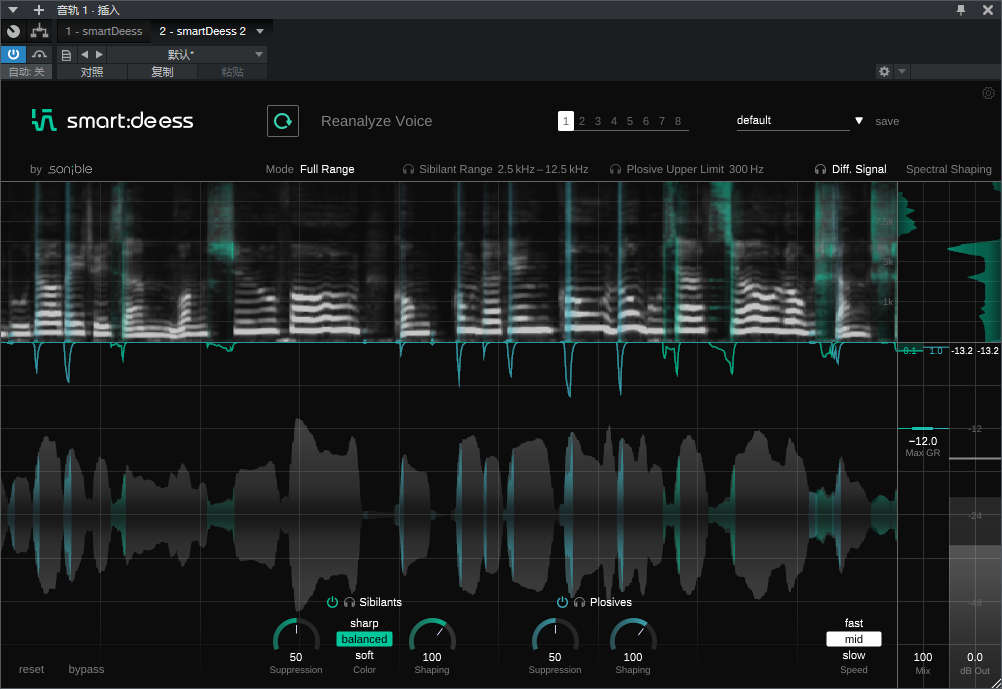The height and width of the screenshot is (689, 1002).
Task: Toggle Diff. Signal headphone monitoring
Action: pos(821,169)
